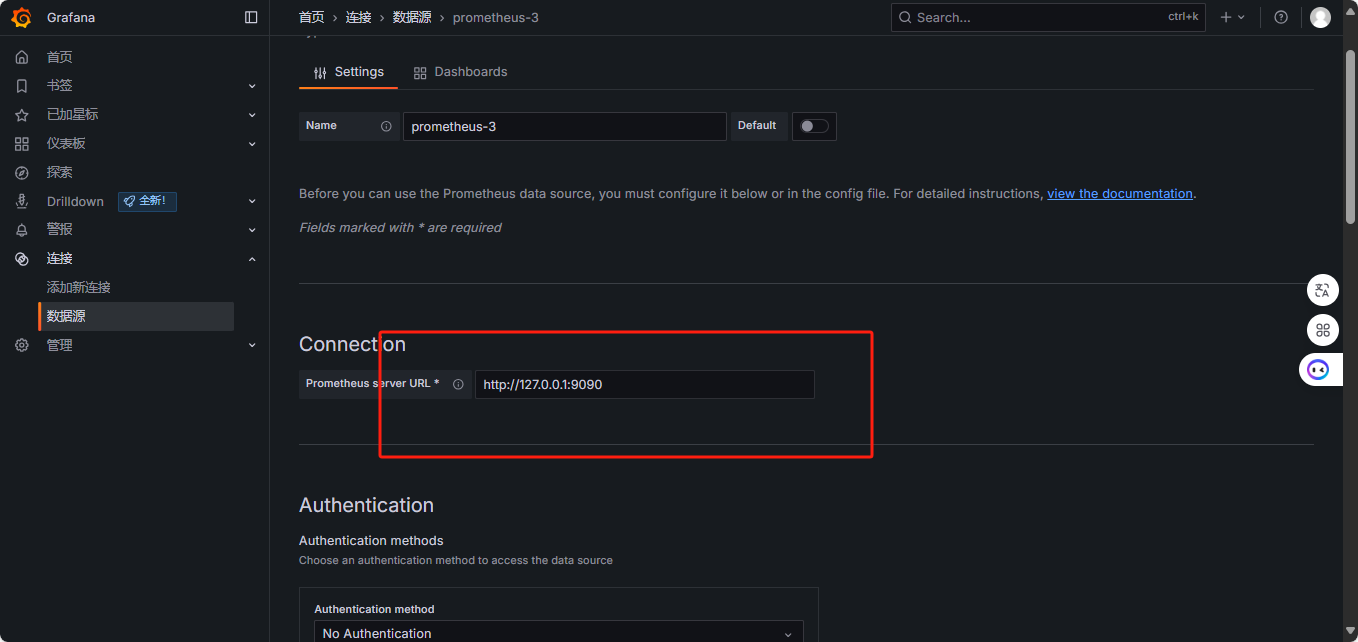The width and height of the screenshot is (1358, 642).
Task: Click the connections link icon
Action: coord(22,258)
